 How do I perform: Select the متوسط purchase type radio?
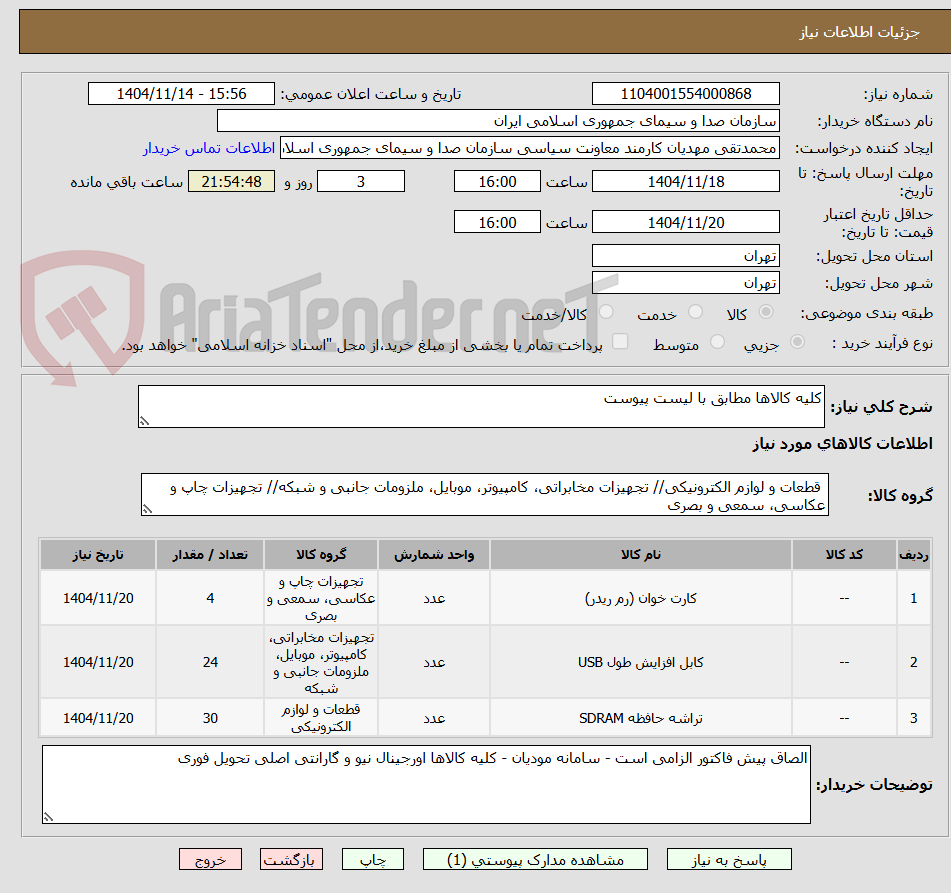(717, 342)
